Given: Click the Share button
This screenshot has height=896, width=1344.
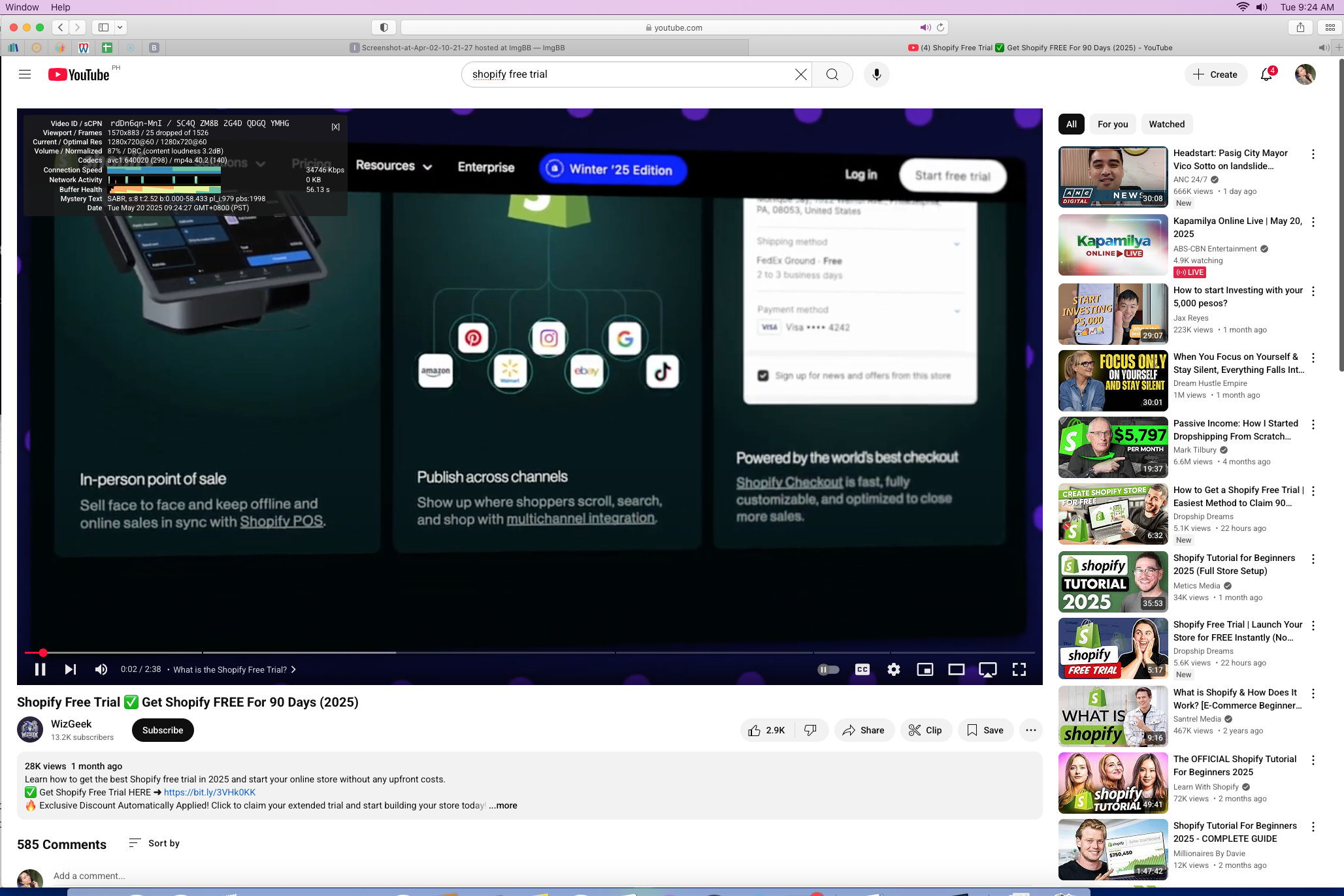Looking at the screenshot, I should pos(864,730).
